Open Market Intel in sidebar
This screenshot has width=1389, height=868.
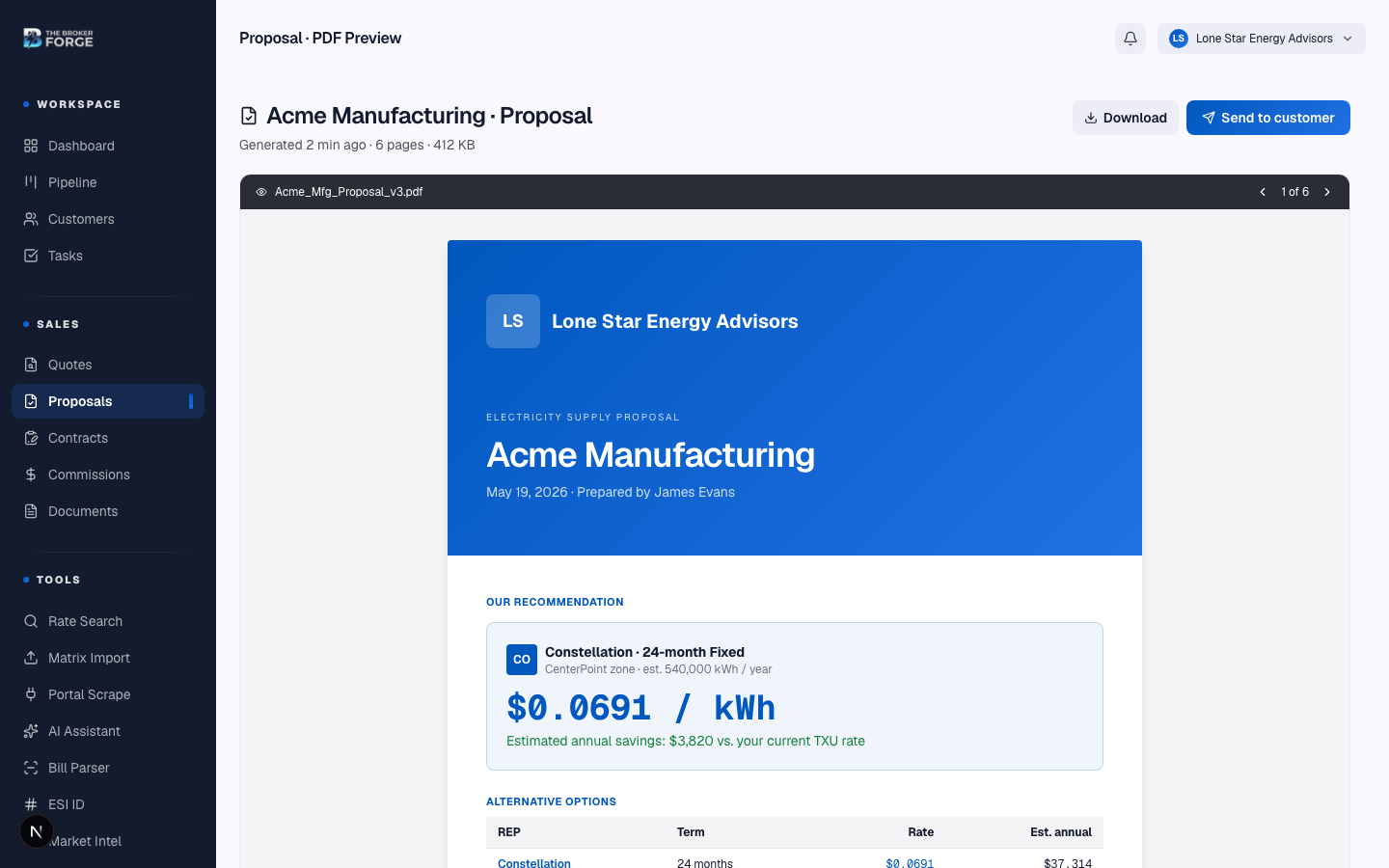108,841
